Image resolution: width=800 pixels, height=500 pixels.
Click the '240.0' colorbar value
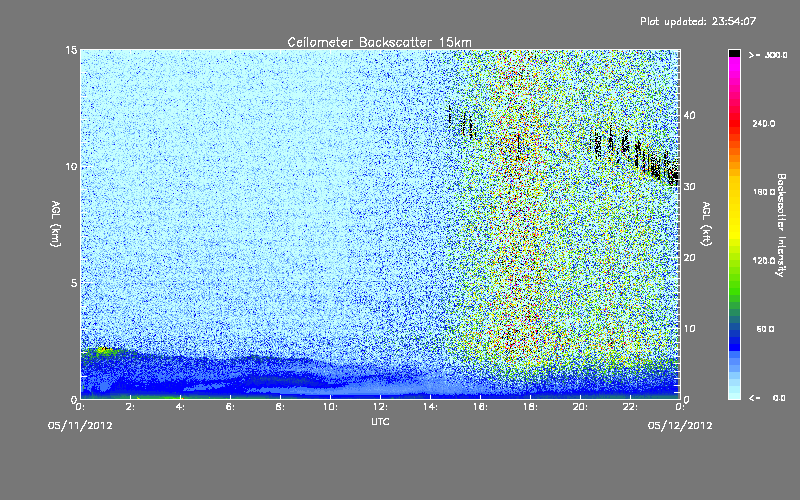coord(764,124)
